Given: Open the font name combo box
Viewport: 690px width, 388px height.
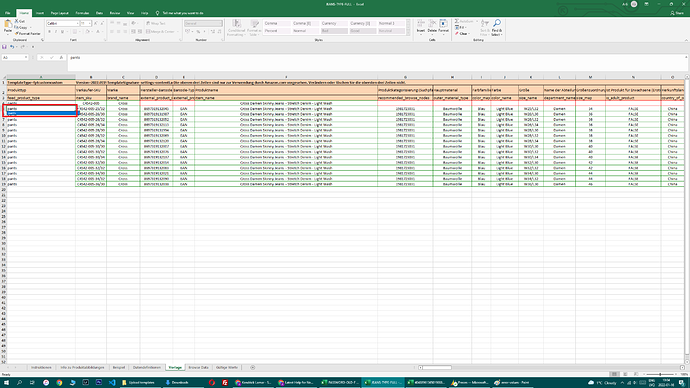Looking at the screenshot, I should 63,23.
